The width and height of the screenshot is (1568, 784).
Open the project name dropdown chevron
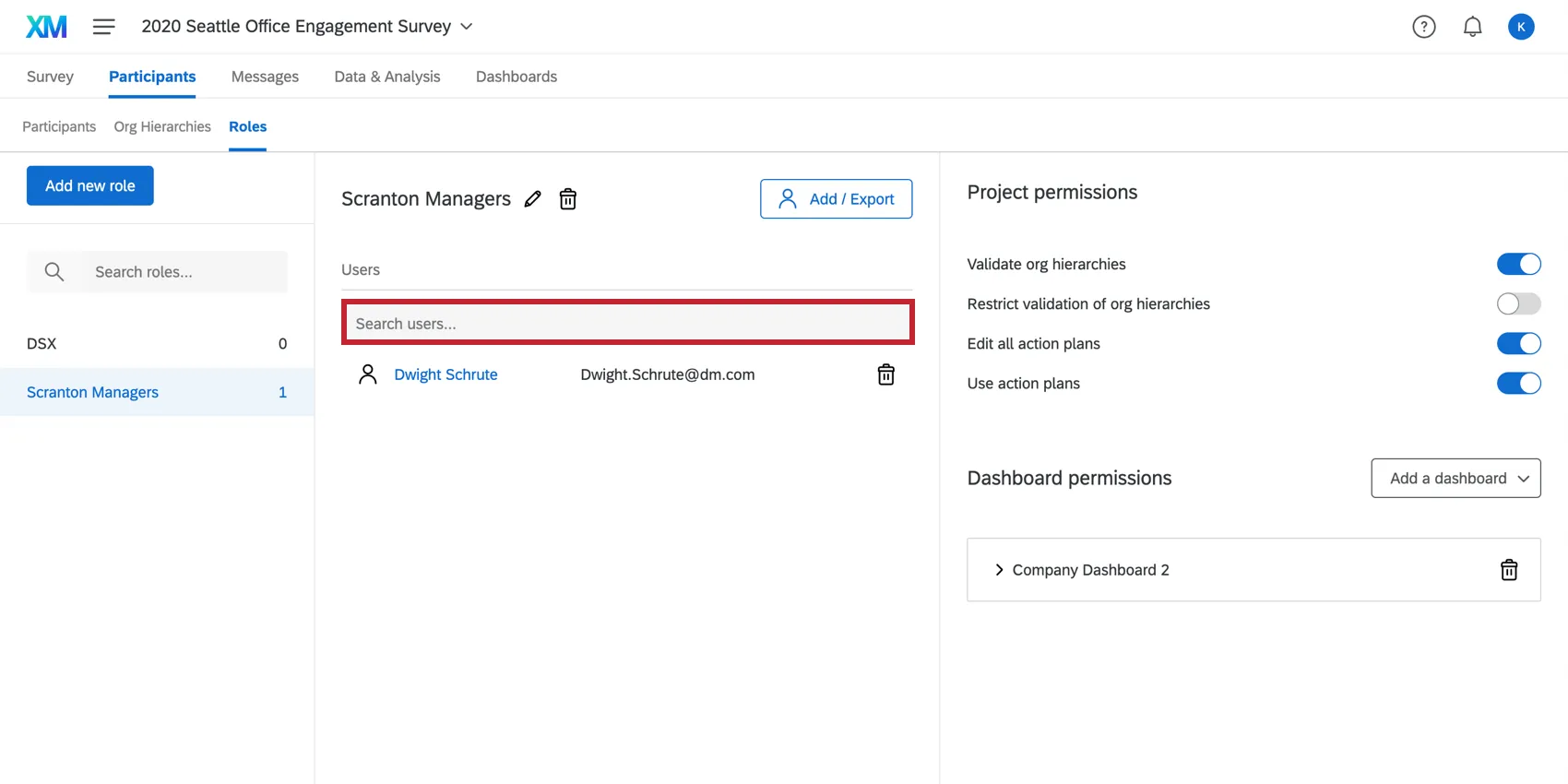(467, 27)
